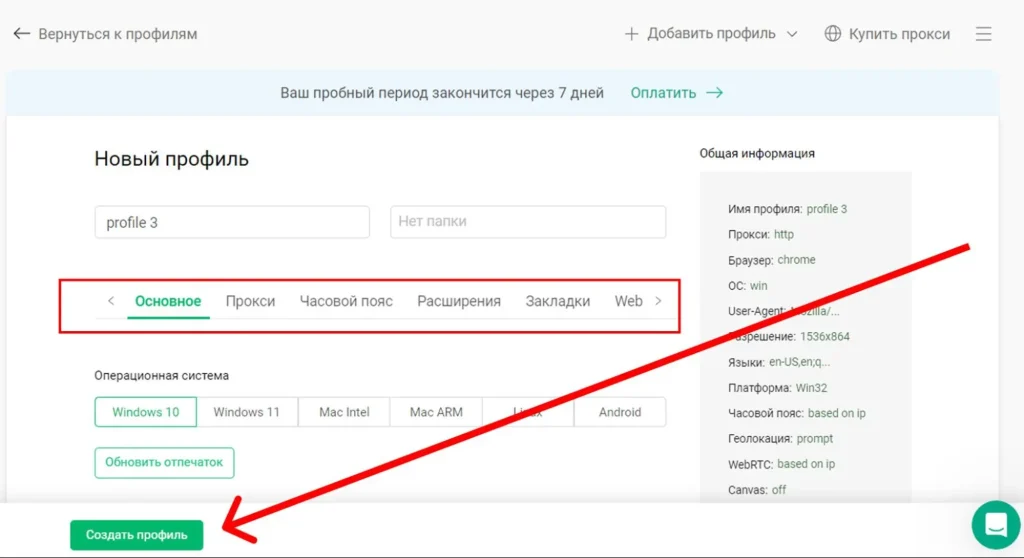1024x558 pixels.
Task: Switch to the 'Расширения' tab
Action: (459, 301)
